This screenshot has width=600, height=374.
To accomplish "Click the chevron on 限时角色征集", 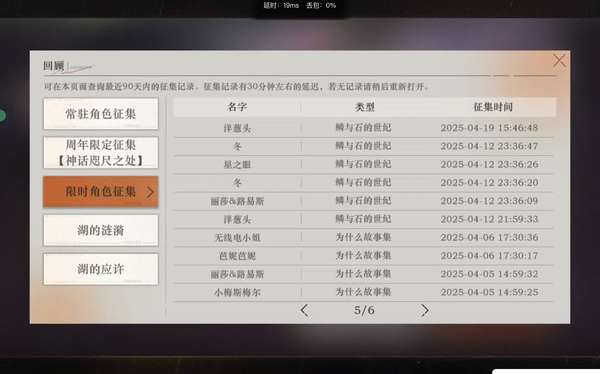I will coord(150,192).
